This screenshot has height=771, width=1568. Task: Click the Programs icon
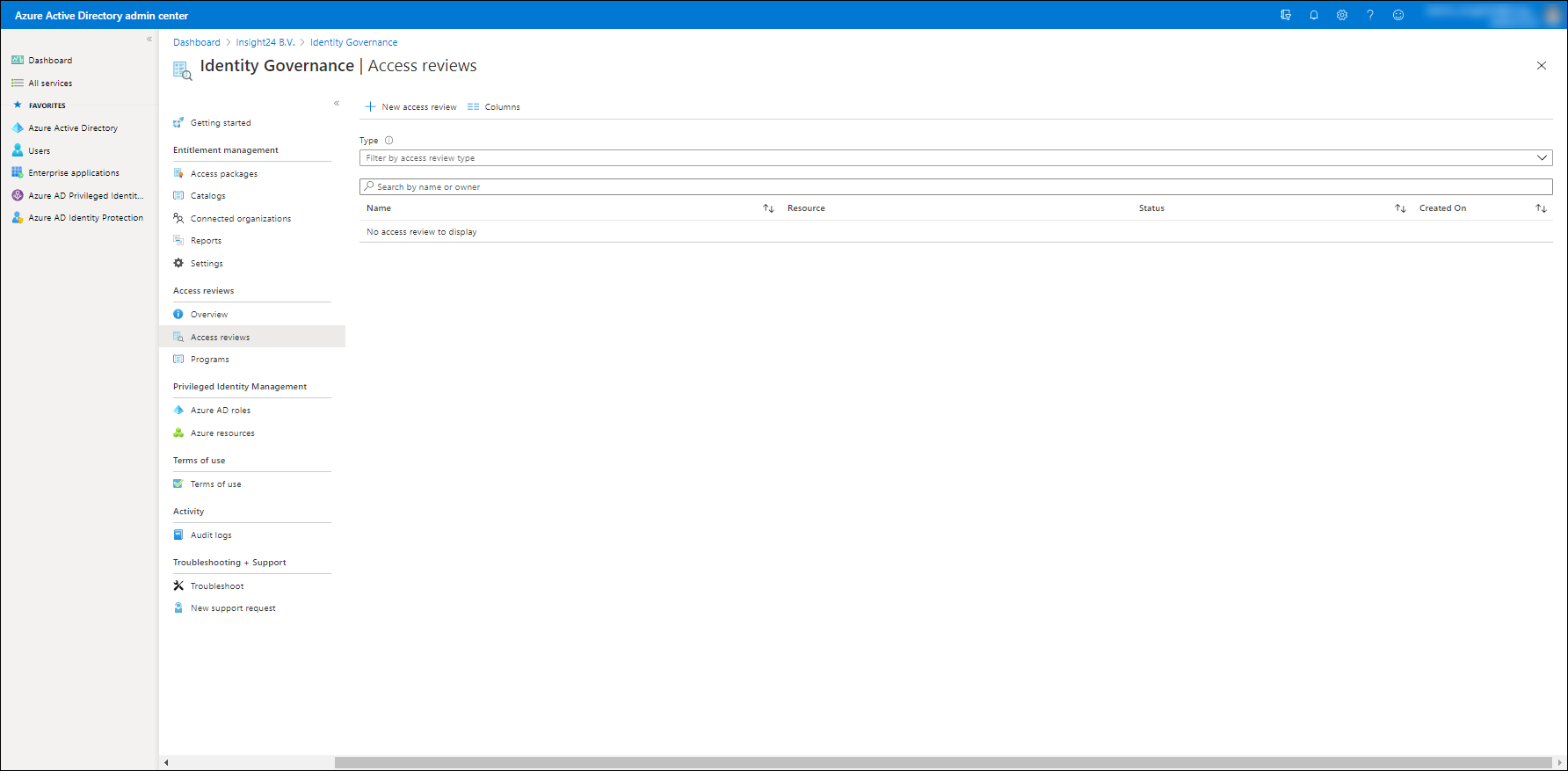click(x=178, y=359)
